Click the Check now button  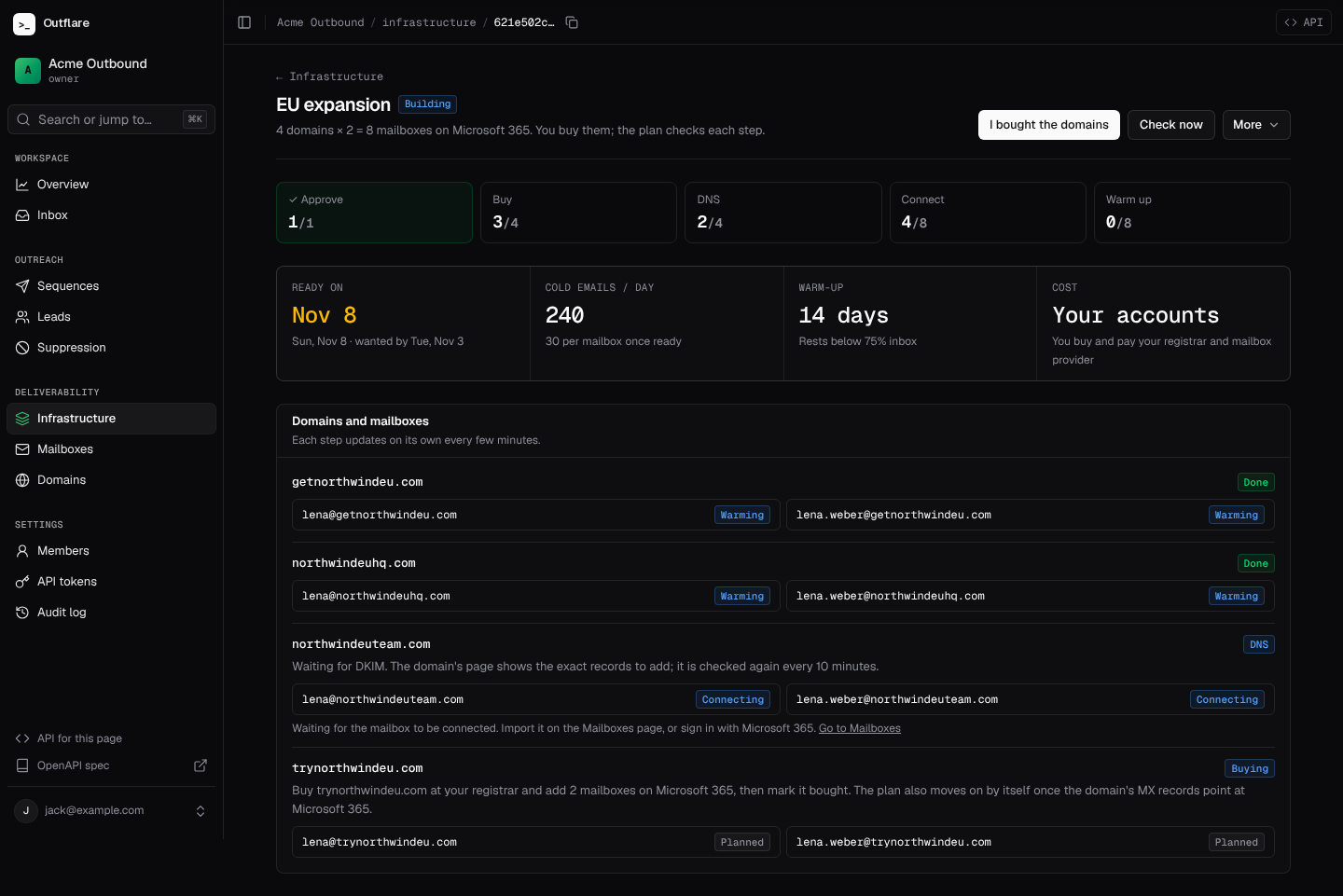pyautogui.click(x=1171, y=125)
